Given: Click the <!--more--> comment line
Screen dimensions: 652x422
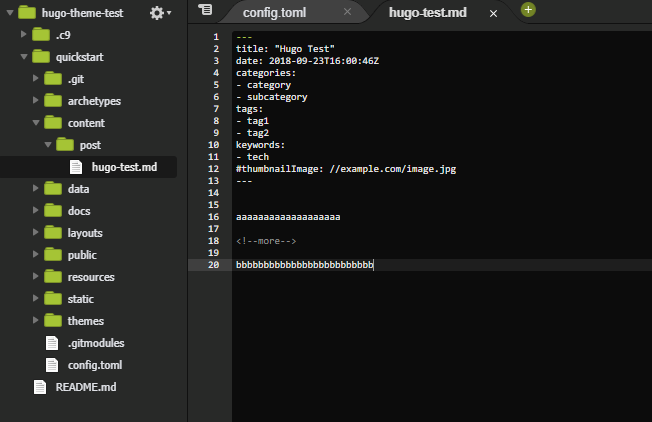Looking at the screenshot, I should [266, 241].
